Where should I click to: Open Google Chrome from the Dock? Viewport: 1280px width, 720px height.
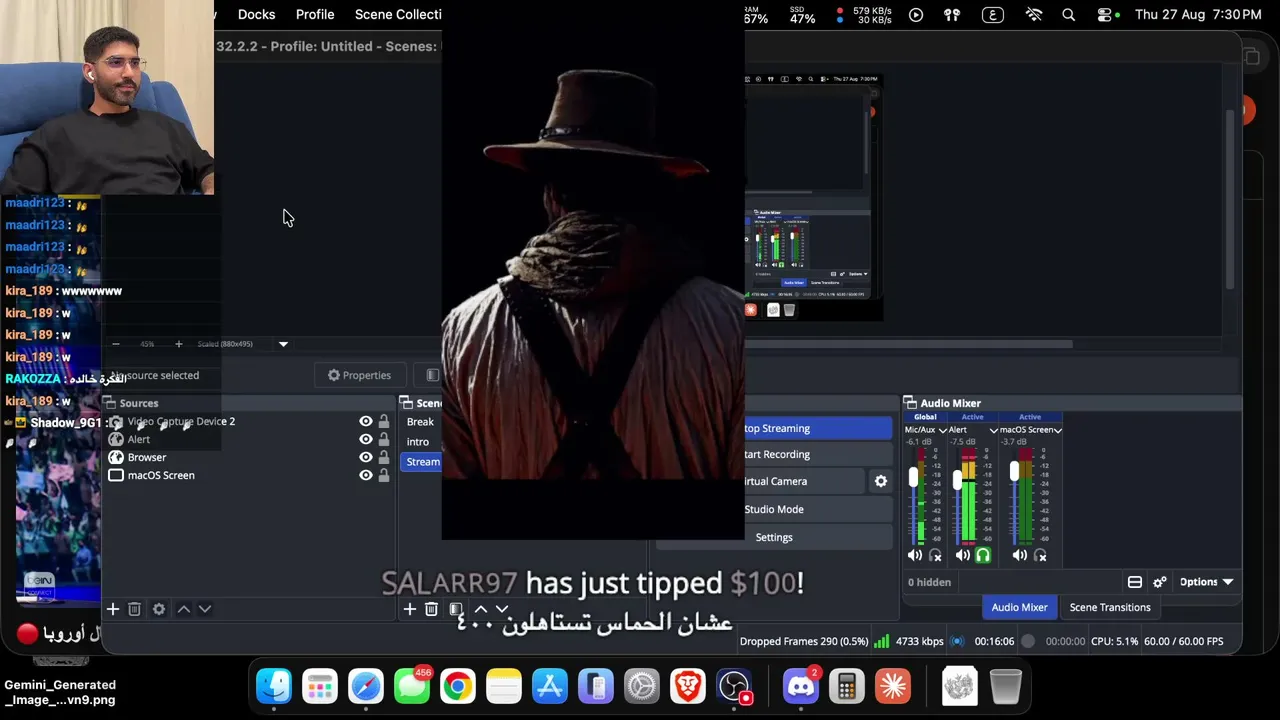[458, 686]
